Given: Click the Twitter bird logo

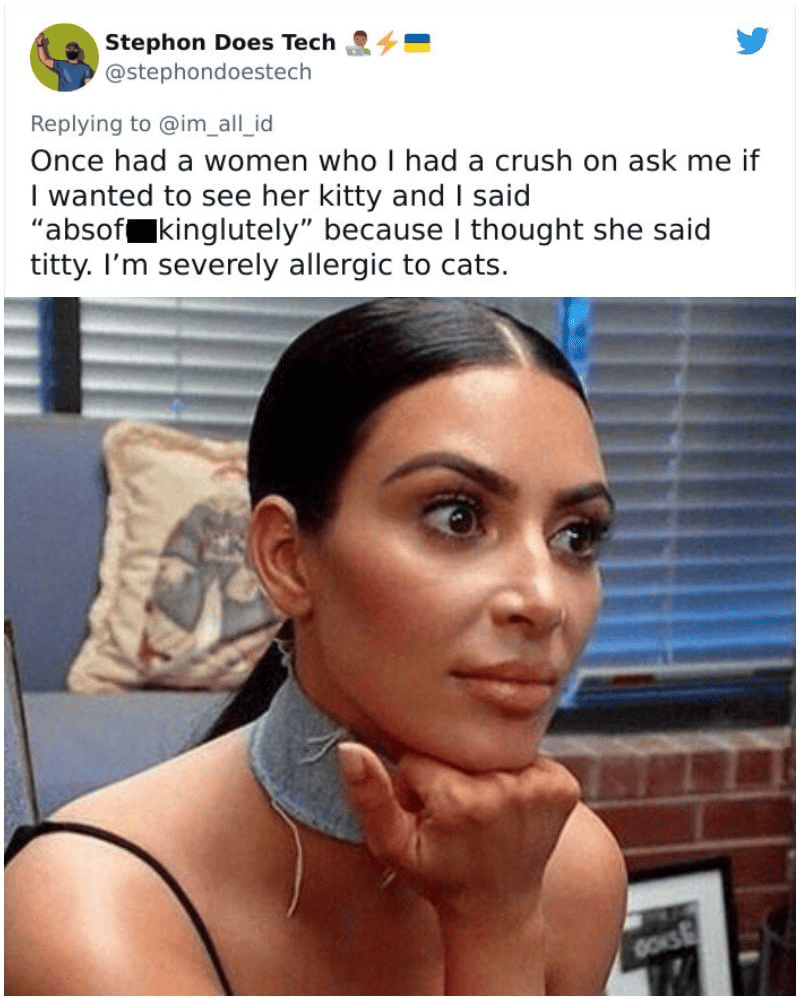Looking at the screenshot, I should (752, 40).
